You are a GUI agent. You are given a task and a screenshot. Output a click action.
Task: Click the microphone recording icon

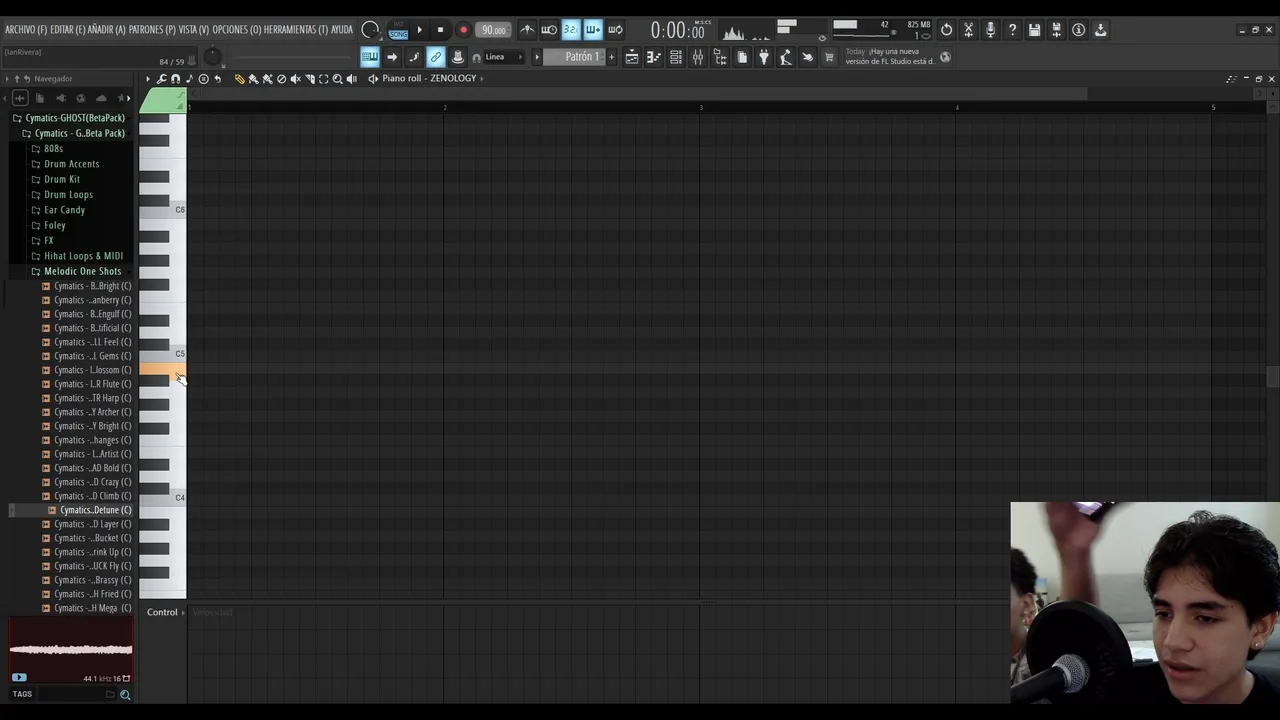tap(990, 30)
